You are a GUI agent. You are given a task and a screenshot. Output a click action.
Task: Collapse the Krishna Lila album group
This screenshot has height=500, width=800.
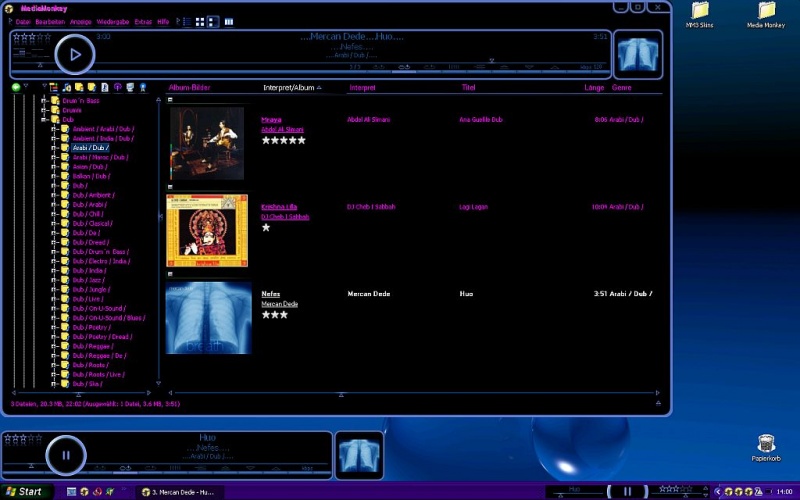pos(170,187)
